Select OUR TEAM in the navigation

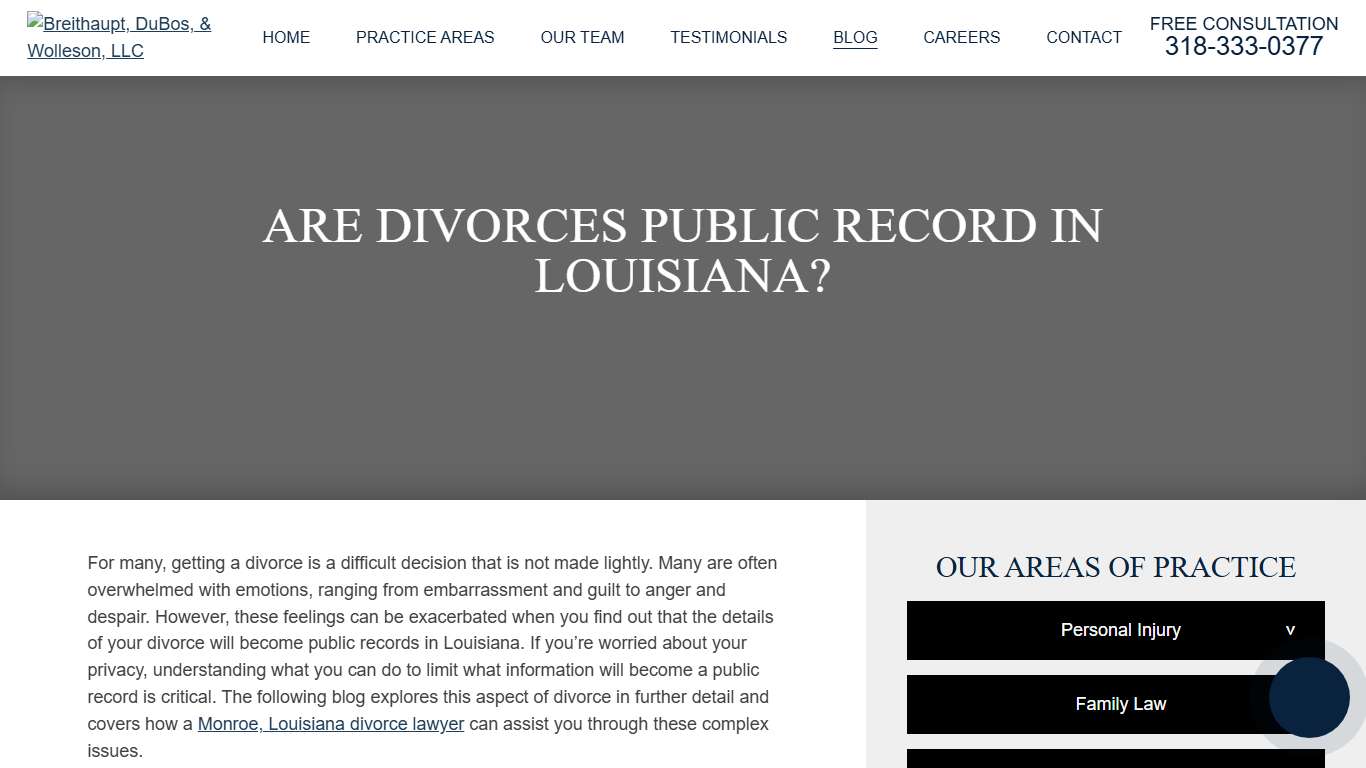582,37
